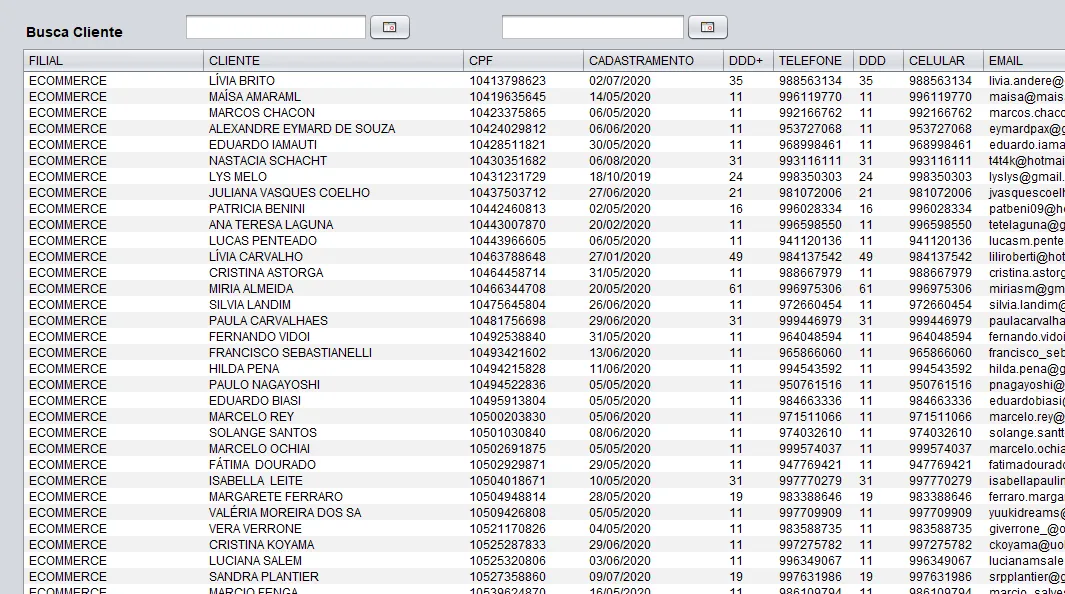This screenshot has width=1065, height=594.
Task: Select the SANDRA PLANTIER row
Action: (544, 577)
